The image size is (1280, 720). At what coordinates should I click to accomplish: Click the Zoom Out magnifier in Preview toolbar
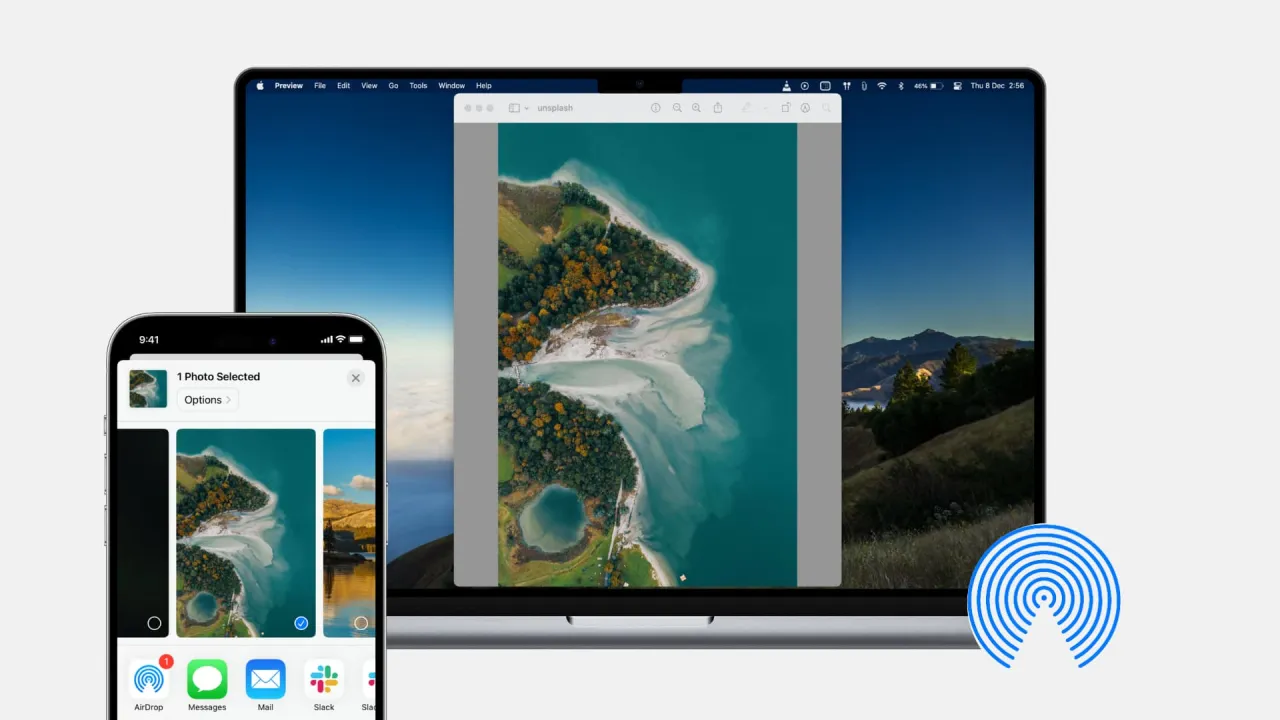pos(677,107)
